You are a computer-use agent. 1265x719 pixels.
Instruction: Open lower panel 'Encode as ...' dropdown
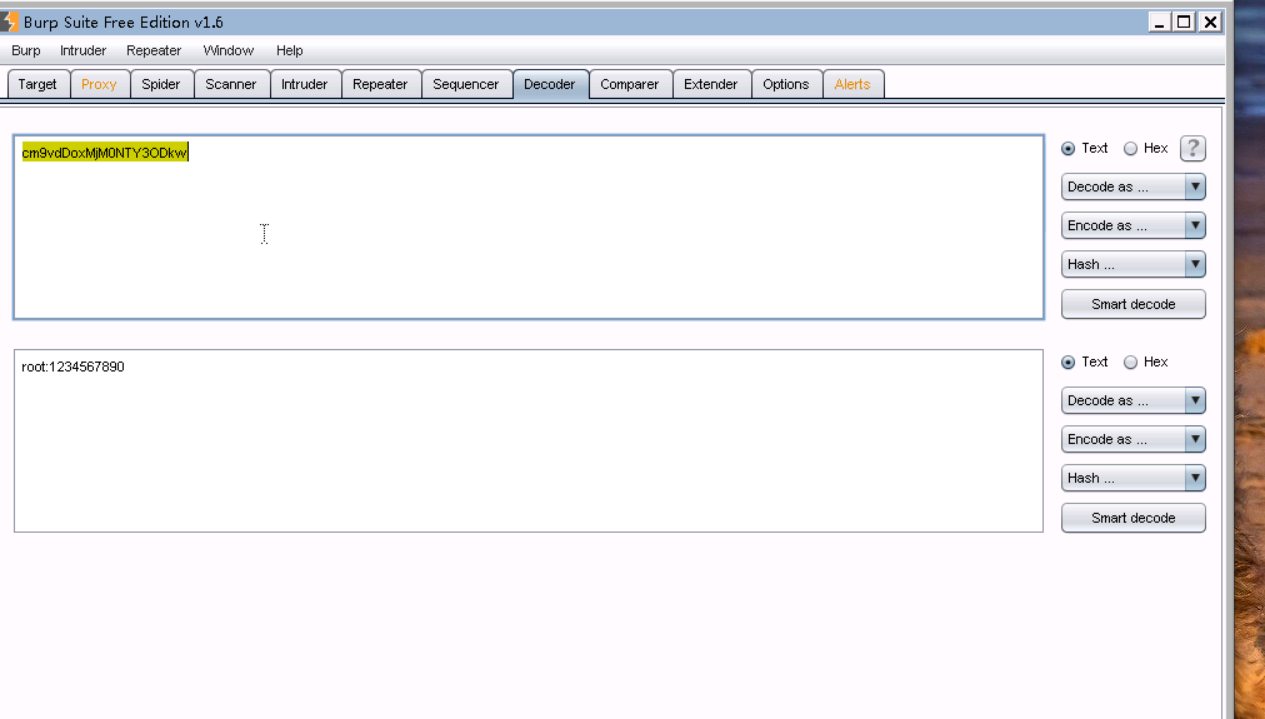coord(1133,440)
